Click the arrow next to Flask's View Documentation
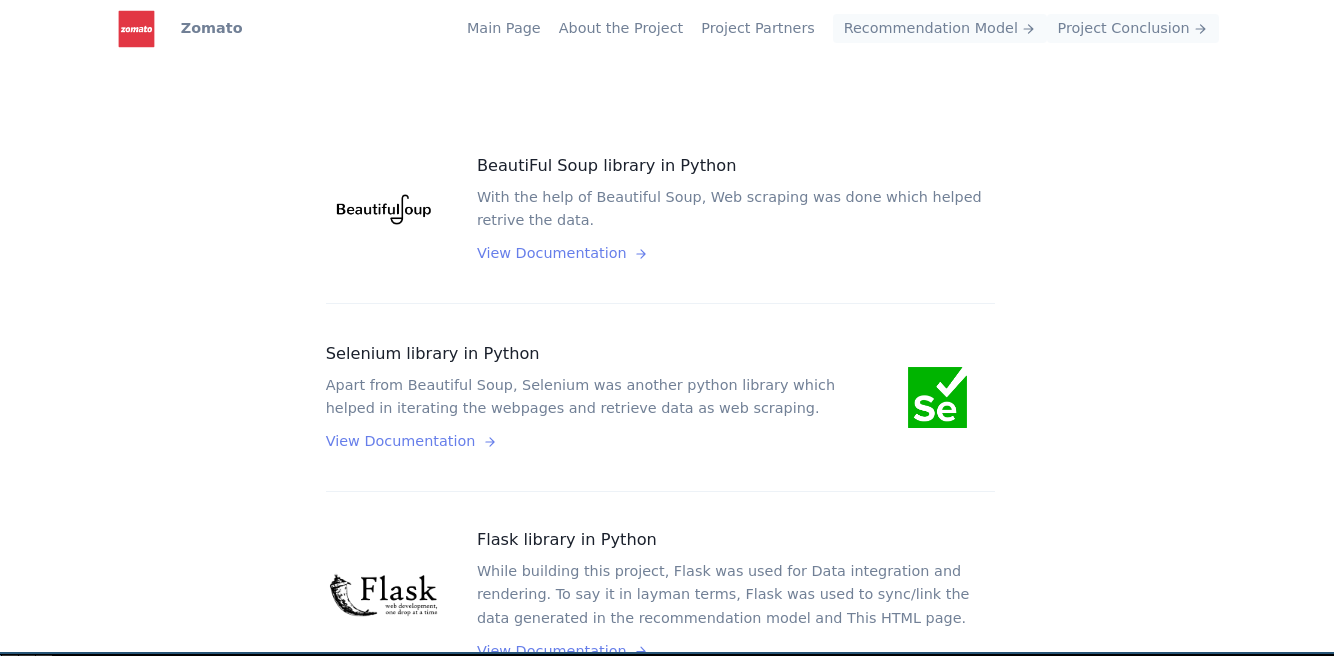Screen dimensions: 1334x656 [640, 650]
